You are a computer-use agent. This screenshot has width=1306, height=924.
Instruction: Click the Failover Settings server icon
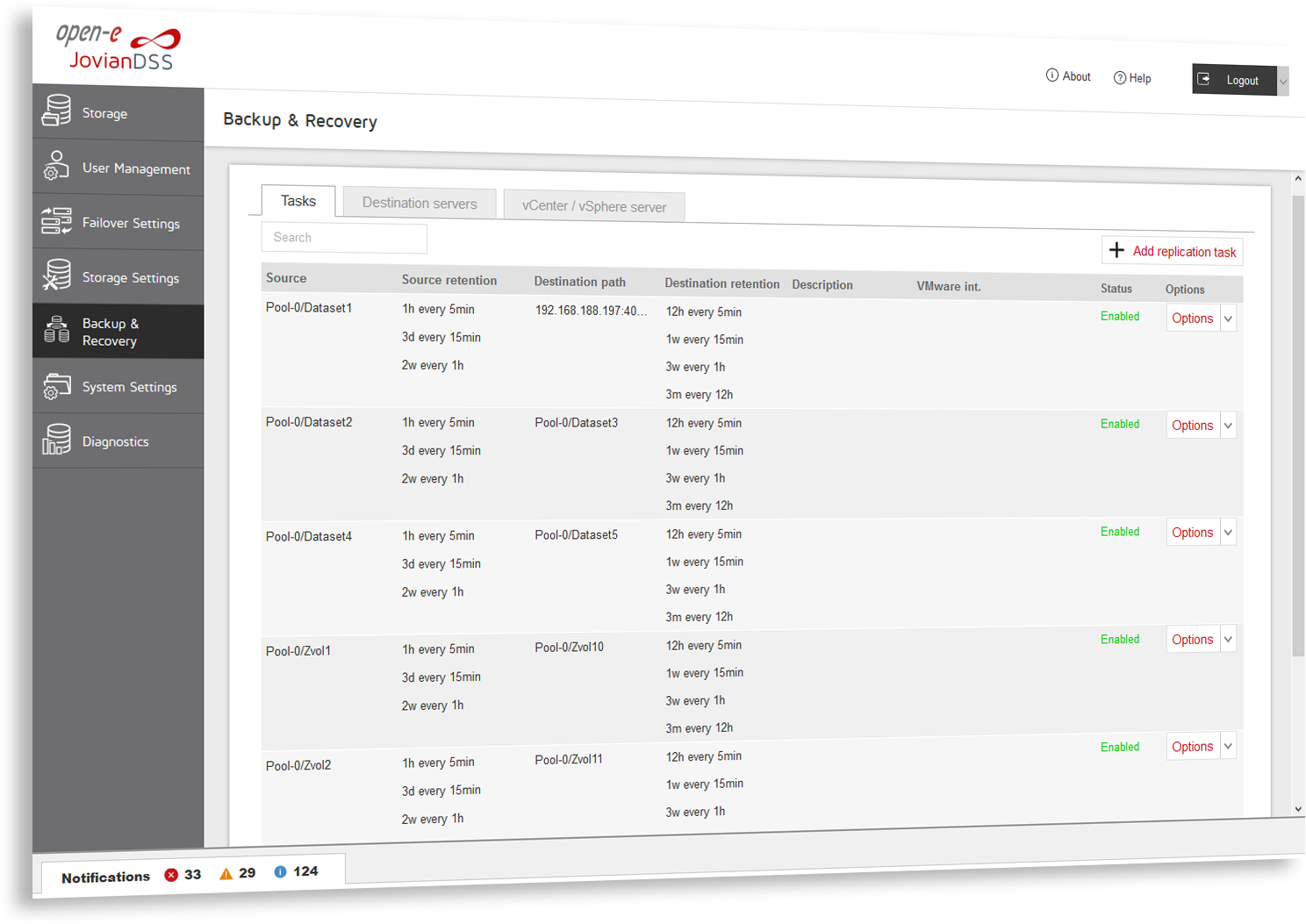coord(57,221)
